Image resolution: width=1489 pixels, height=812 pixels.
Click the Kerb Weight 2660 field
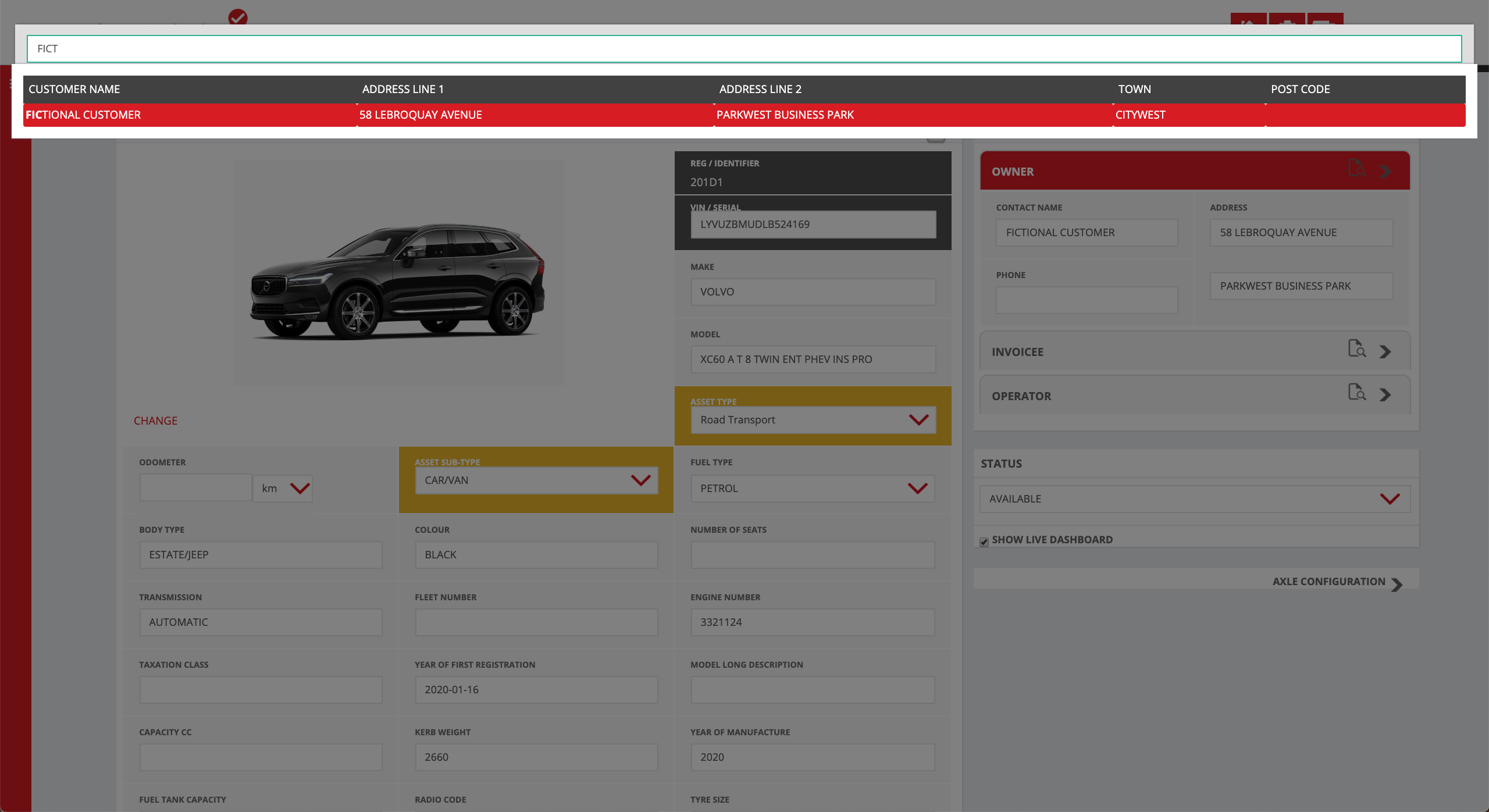[x=536, y=757]
